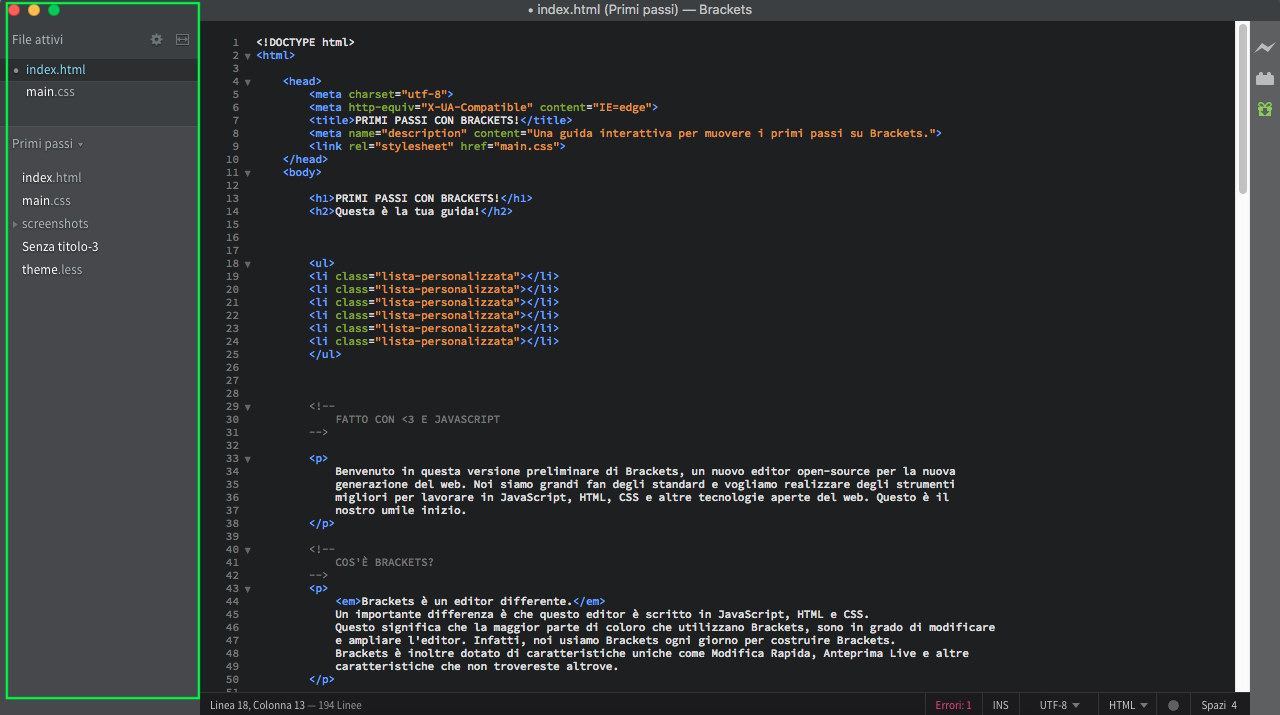Open theme.less from the project tree
1280x715 pixels.
click(52, 270)
